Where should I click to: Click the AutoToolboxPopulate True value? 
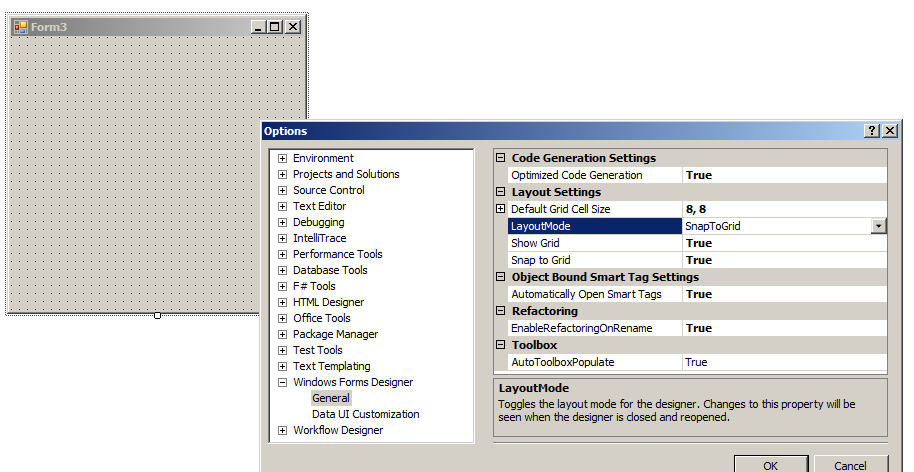(785, 362)
